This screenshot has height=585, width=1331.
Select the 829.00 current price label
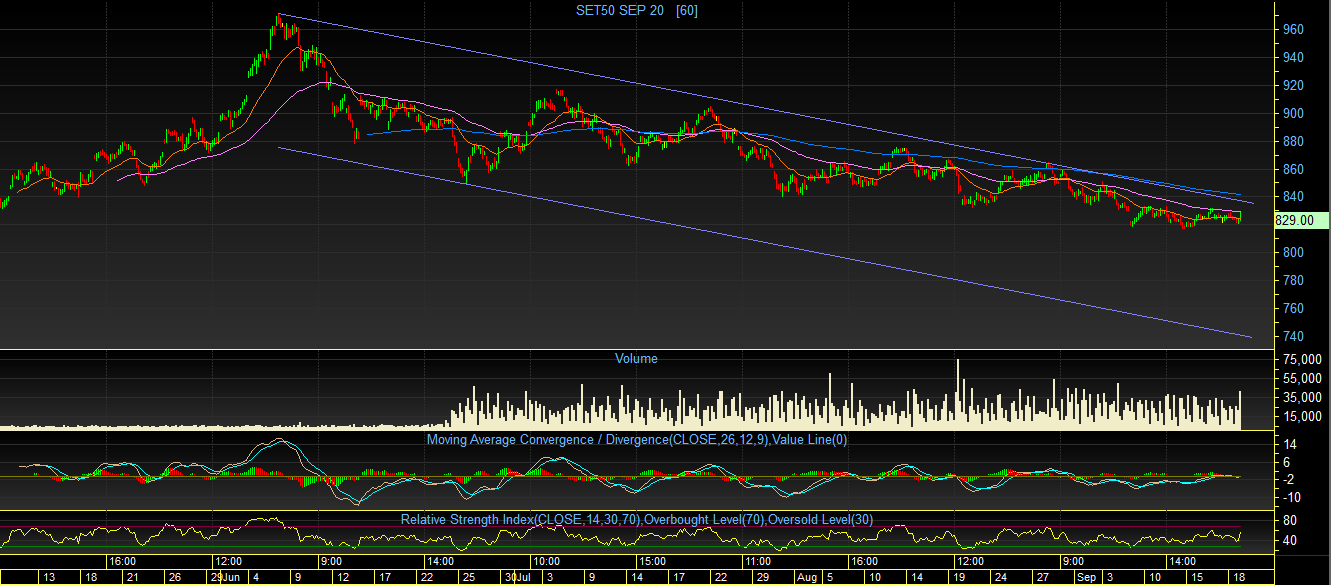pos(1301,220)
